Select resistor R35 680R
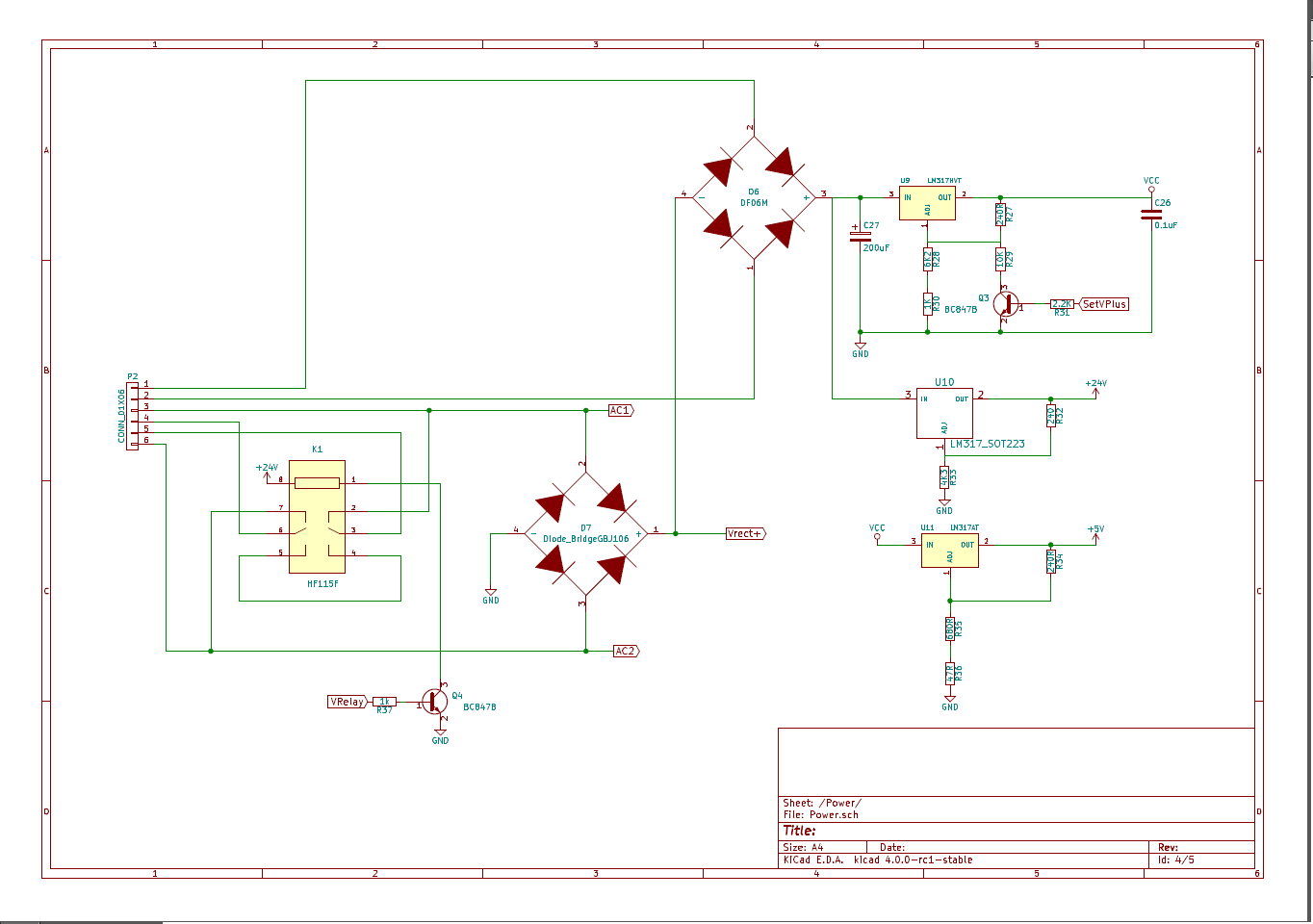 (950, 629)
